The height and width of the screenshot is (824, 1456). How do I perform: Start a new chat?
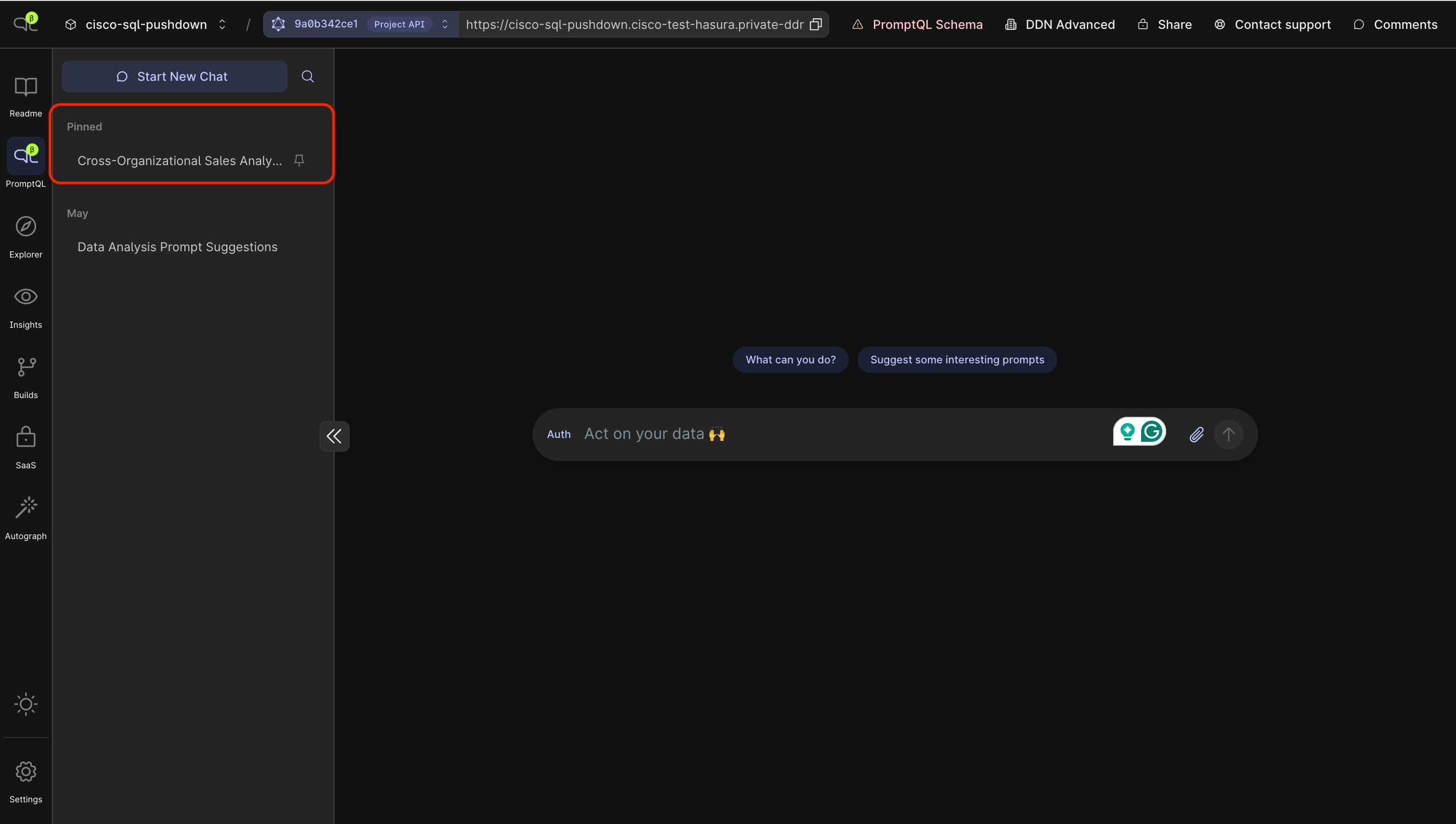click(x=174, y=77)
